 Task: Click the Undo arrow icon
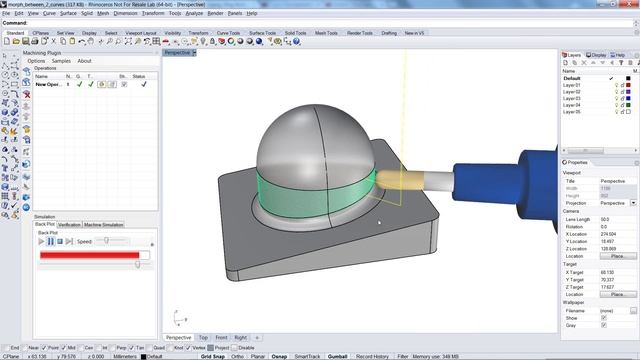tap(82, 41)
